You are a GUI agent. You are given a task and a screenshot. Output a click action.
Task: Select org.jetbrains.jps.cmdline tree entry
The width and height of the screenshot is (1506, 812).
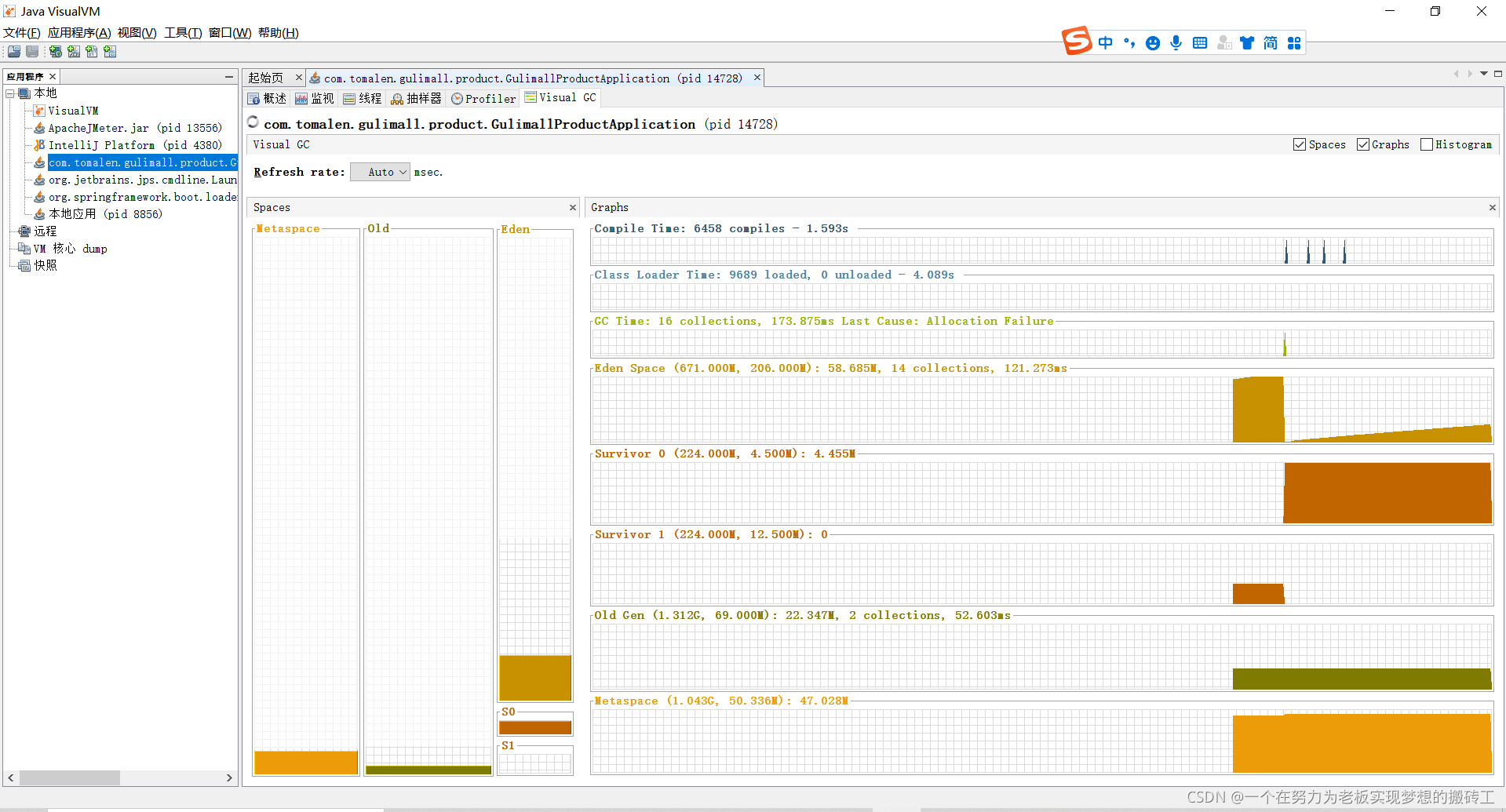[x=142, y=180]
